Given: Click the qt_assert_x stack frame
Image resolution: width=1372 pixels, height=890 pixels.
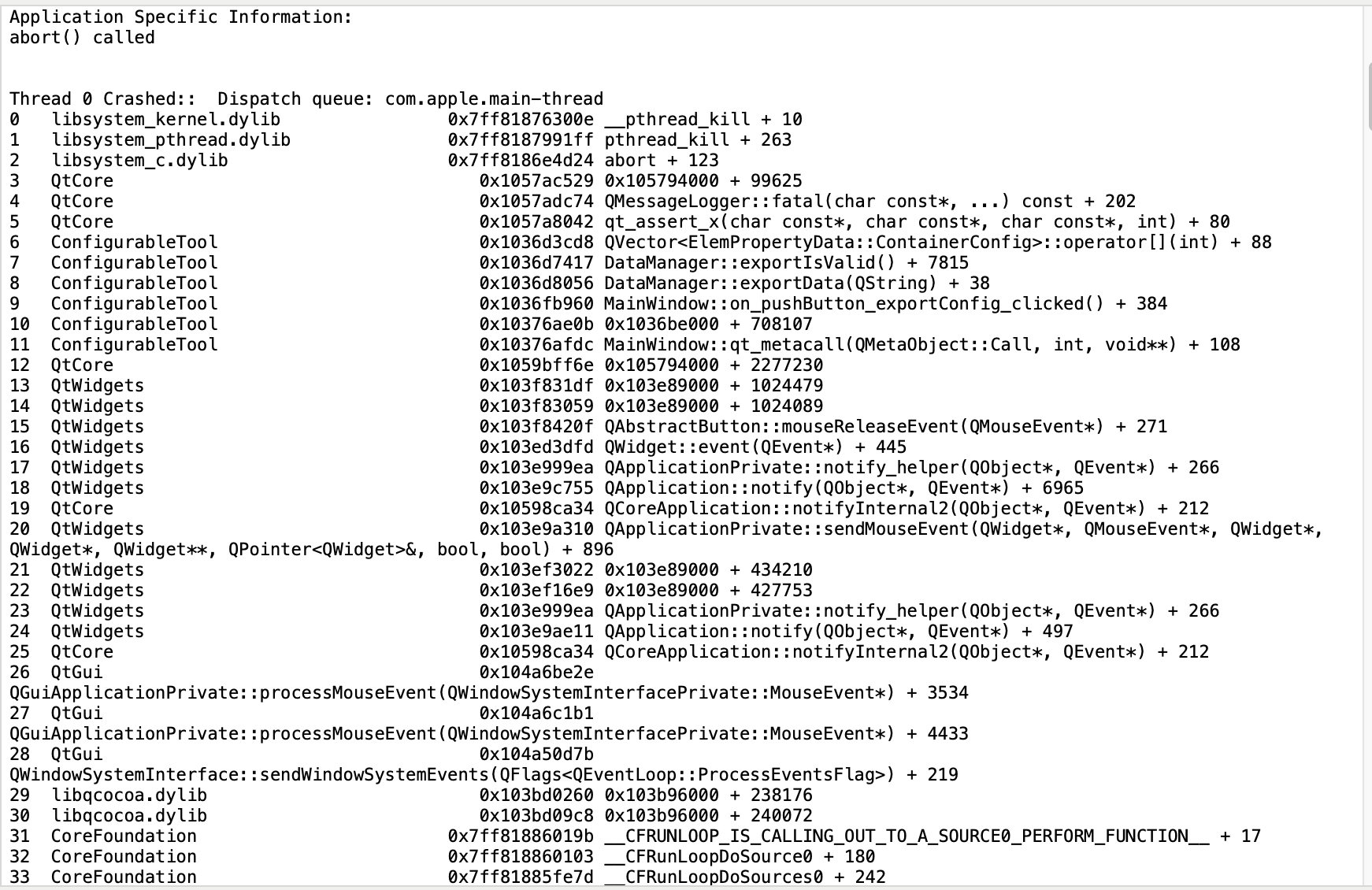Looking at the screenshot, I should [917, 222].
